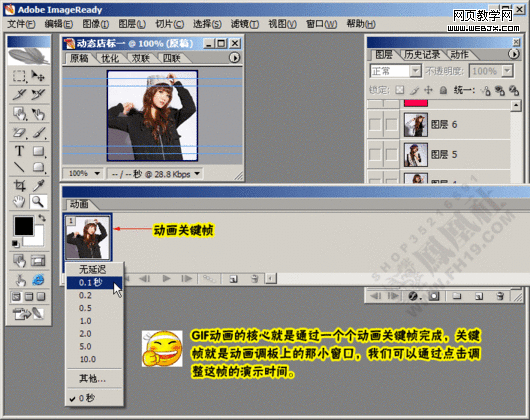
Task: Click tween frames icon in animation panel
Action: (209, 279)
